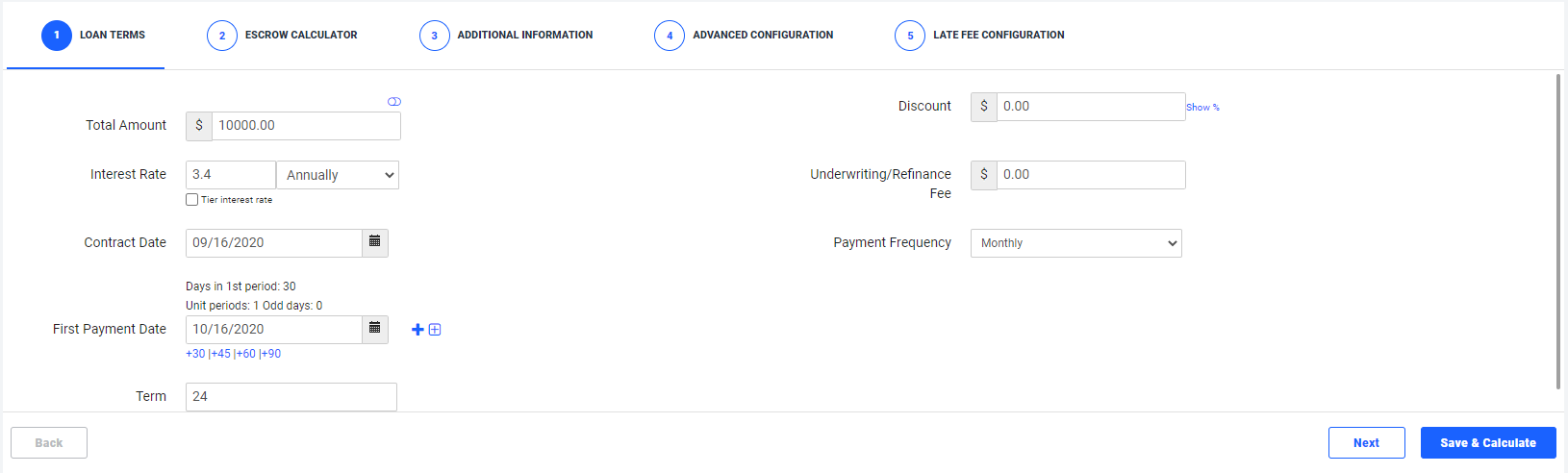Enable the Tier interest rate checkbox
The height and width of the screenshot is (473, 1568).
pyautogui.click(x=192, y=200)
